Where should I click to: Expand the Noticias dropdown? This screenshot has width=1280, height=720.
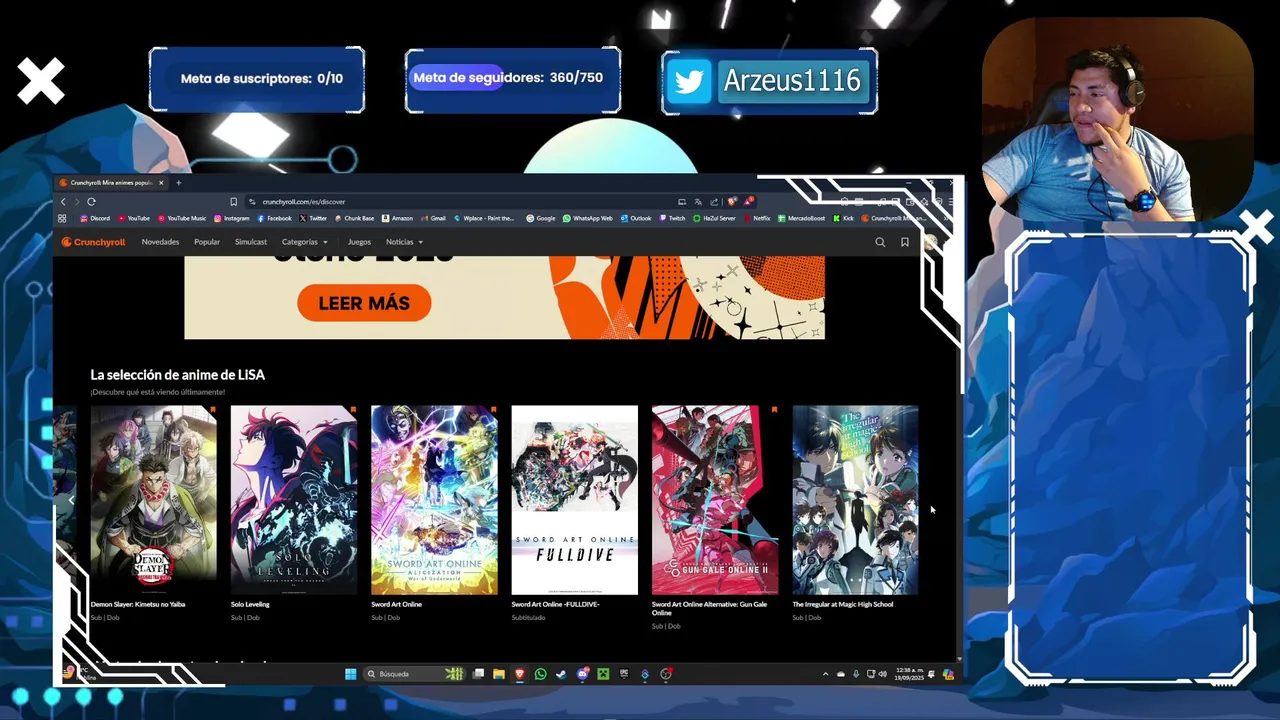click(404, 242)
